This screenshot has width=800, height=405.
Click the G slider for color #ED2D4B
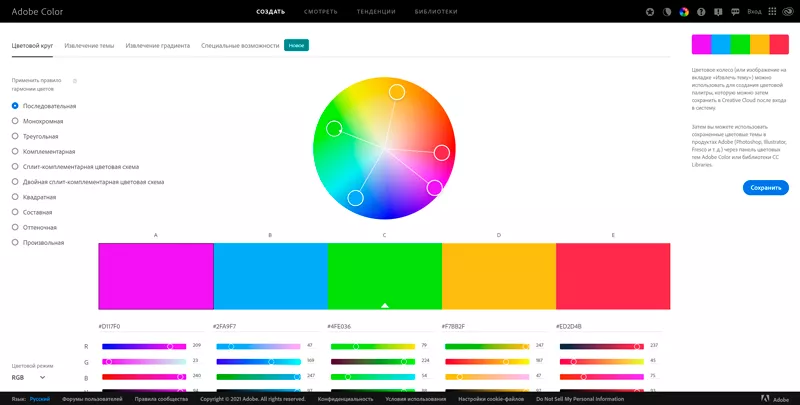pos(602,362)
